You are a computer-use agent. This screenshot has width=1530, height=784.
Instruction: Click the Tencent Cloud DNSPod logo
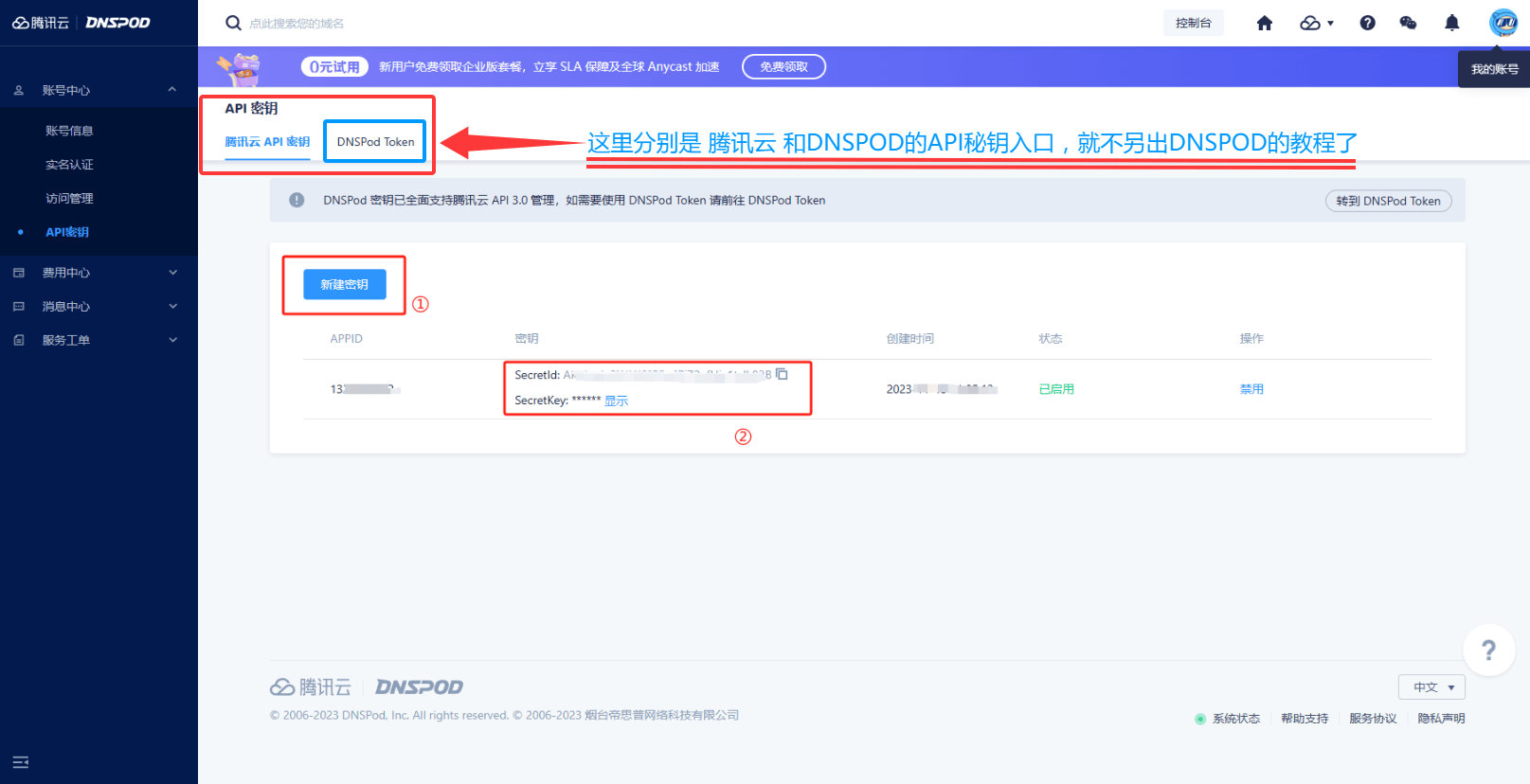point(81,23)
